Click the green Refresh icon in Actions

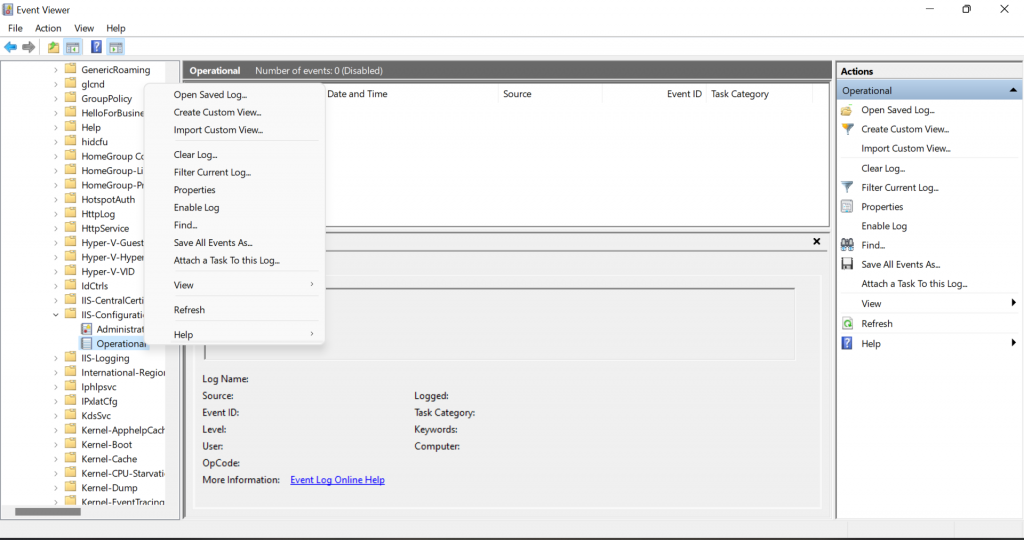point(847,324)
